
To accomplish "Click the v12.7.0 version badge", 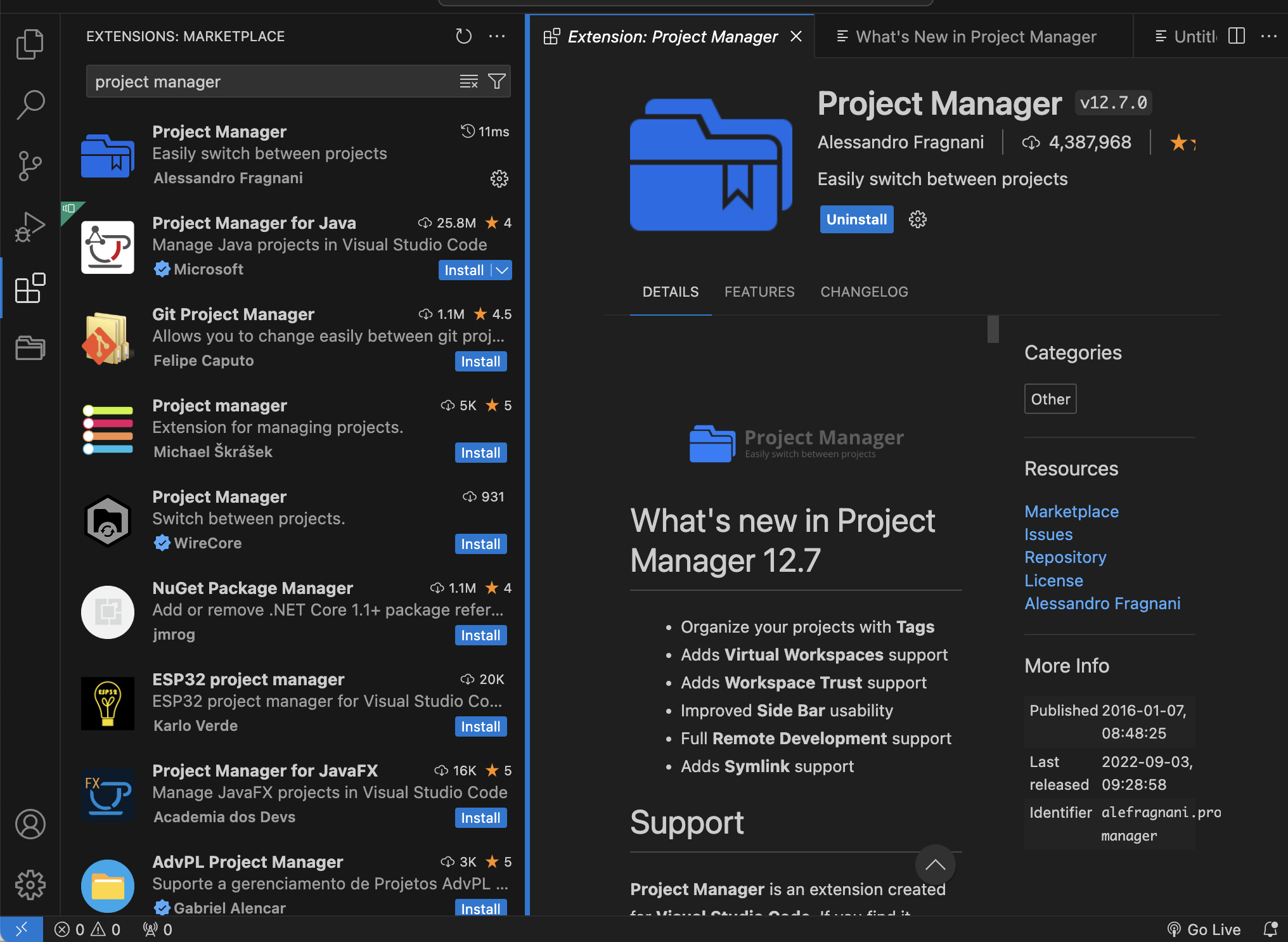I will point(1113,103).
